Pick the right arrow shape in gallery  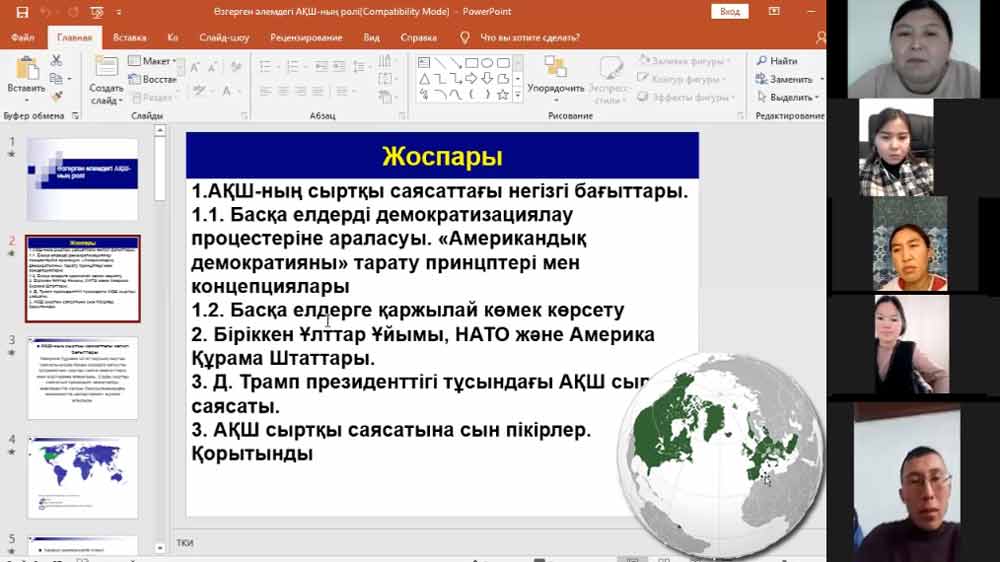[x=471, y=79]
